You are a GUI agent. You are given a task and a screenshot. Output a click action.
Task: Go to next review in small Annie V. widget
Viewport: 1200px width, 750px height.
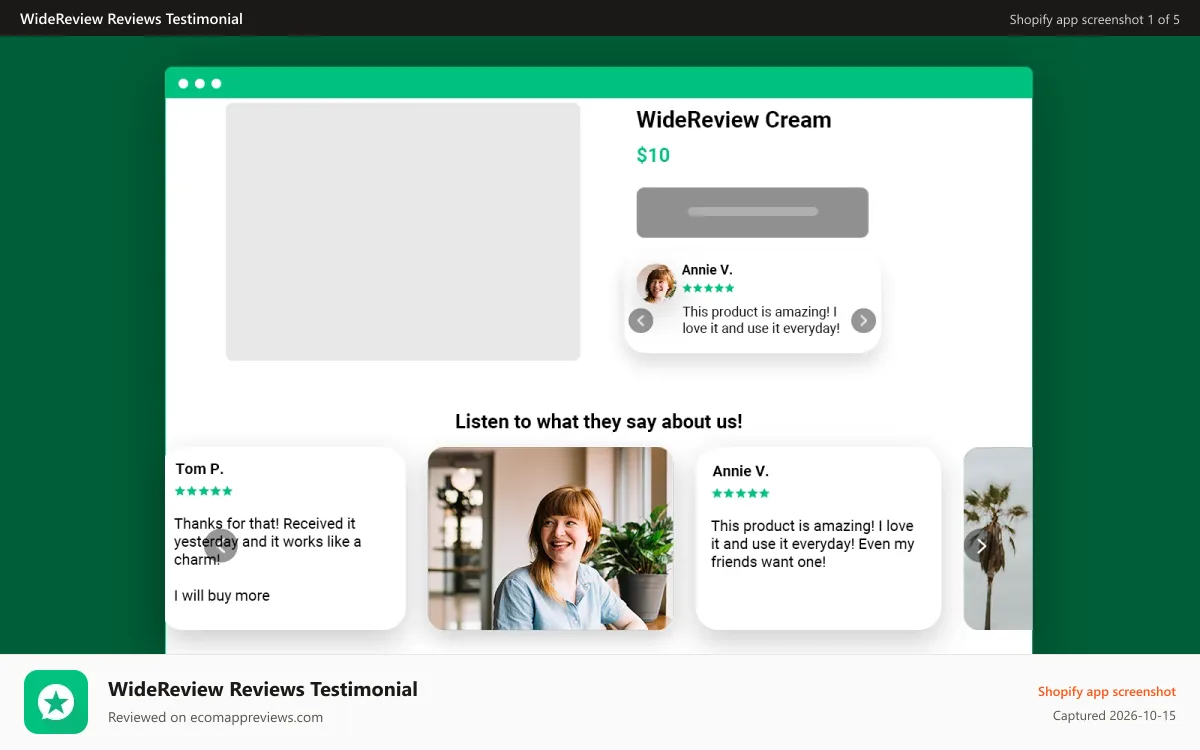click(x=863, y=320)
